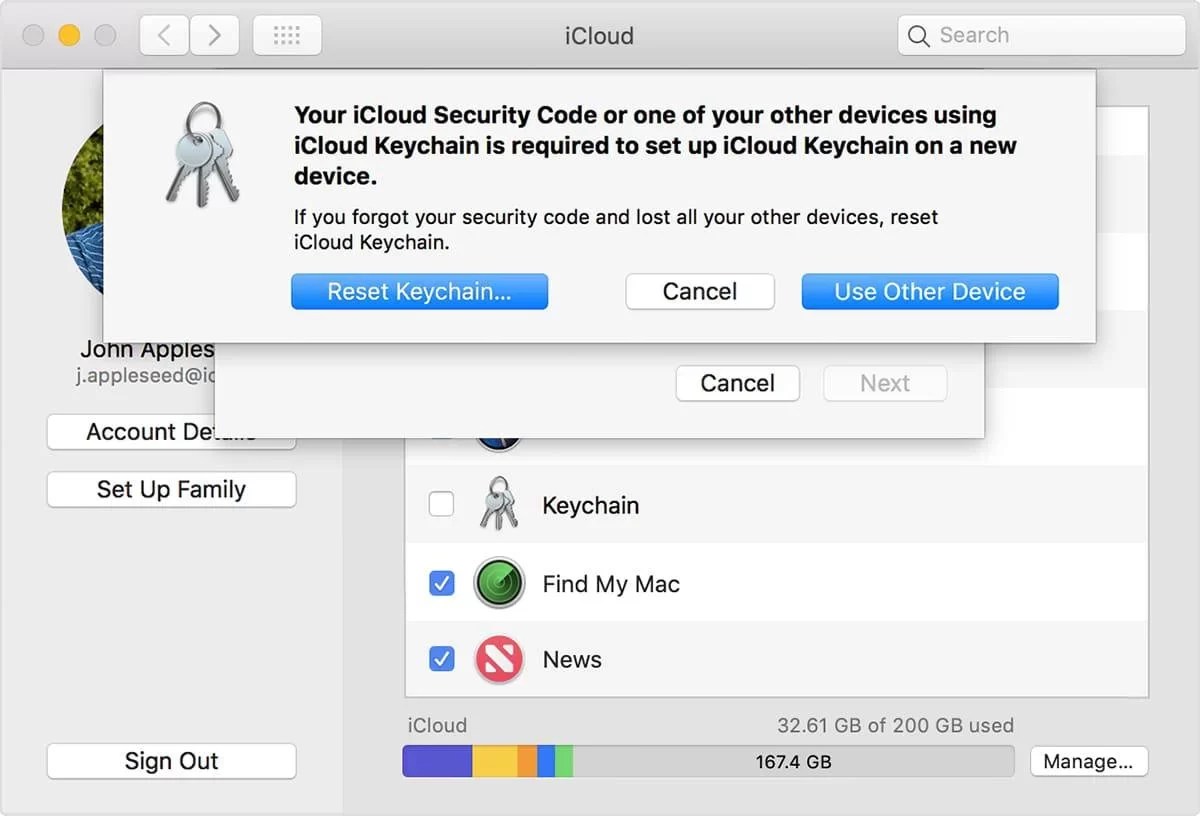Select Use Other Device
Screen dimensions: 1200x816
929,291
